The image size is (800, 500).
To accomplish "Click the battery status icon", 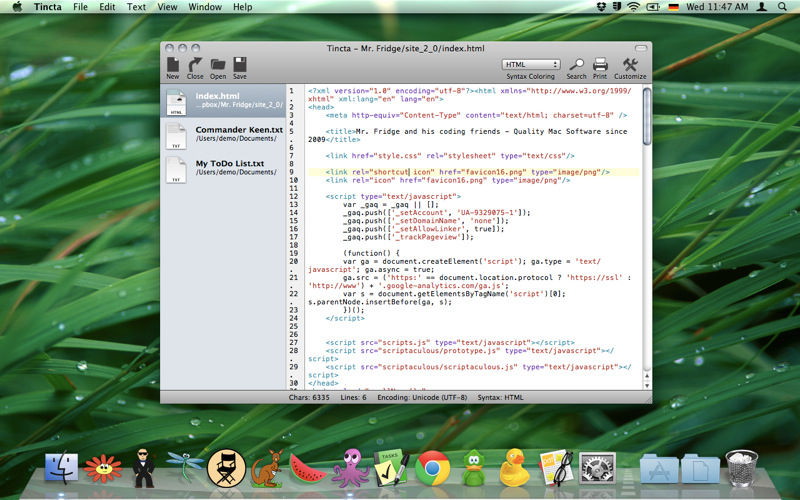I will [x=653, y=7].
